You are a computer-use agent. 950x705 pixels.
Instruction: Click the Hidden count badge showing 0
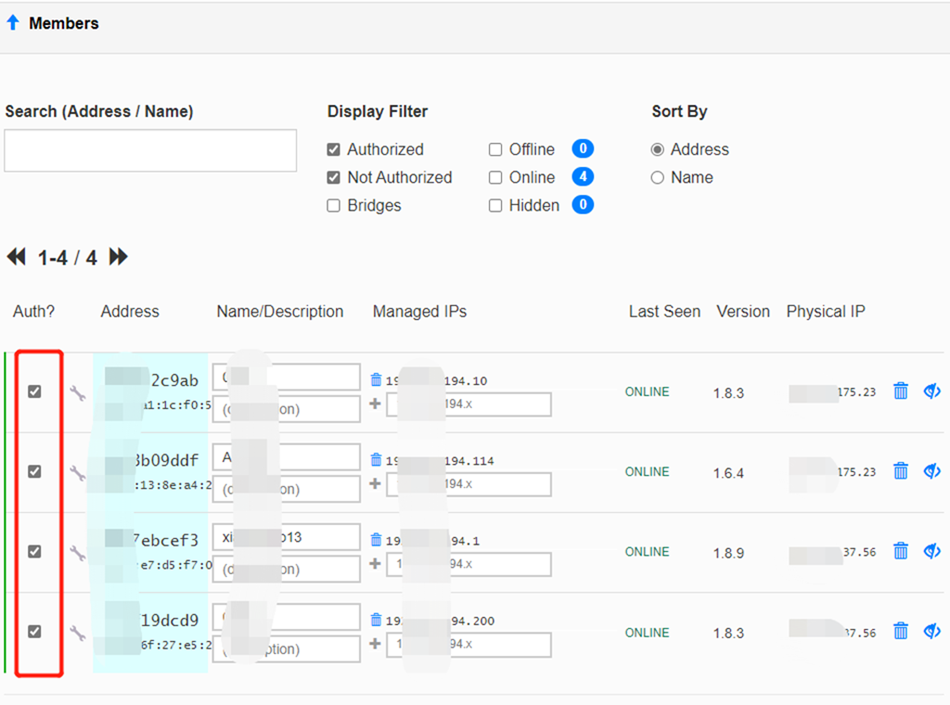[583, 205]
